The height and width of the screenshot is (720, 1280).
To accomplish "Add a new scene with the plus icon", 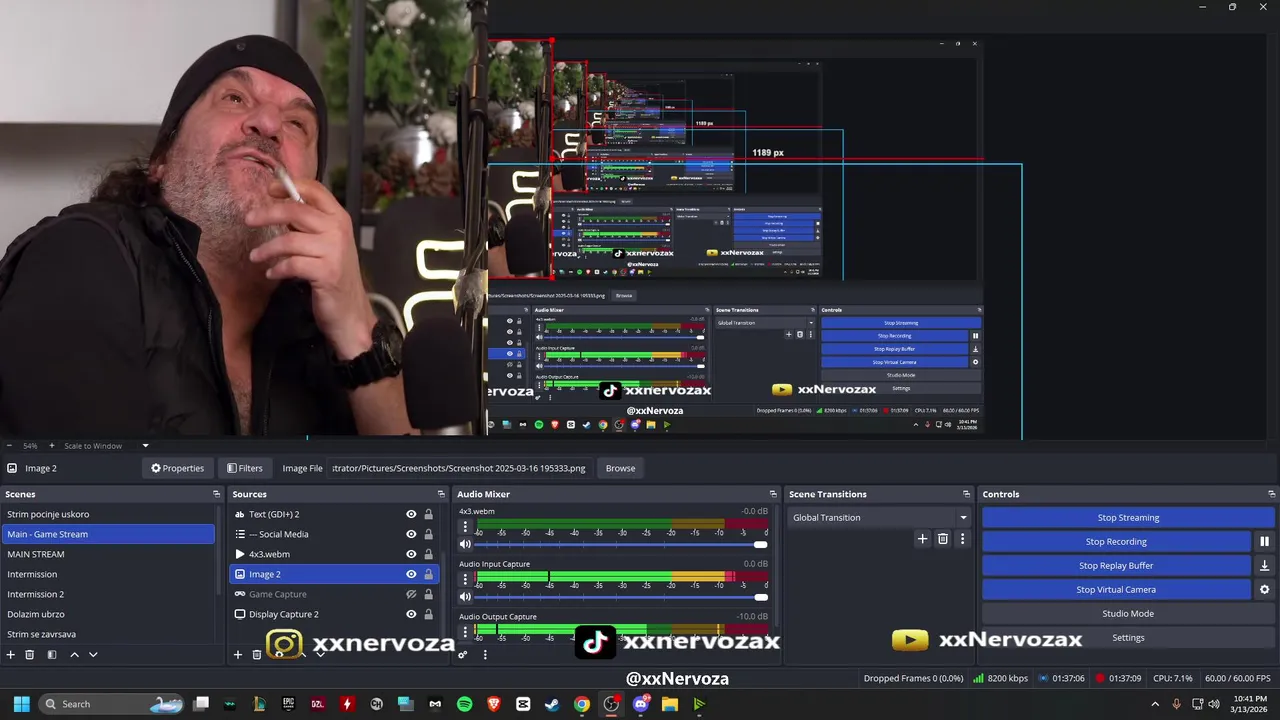I will (10, 654).
